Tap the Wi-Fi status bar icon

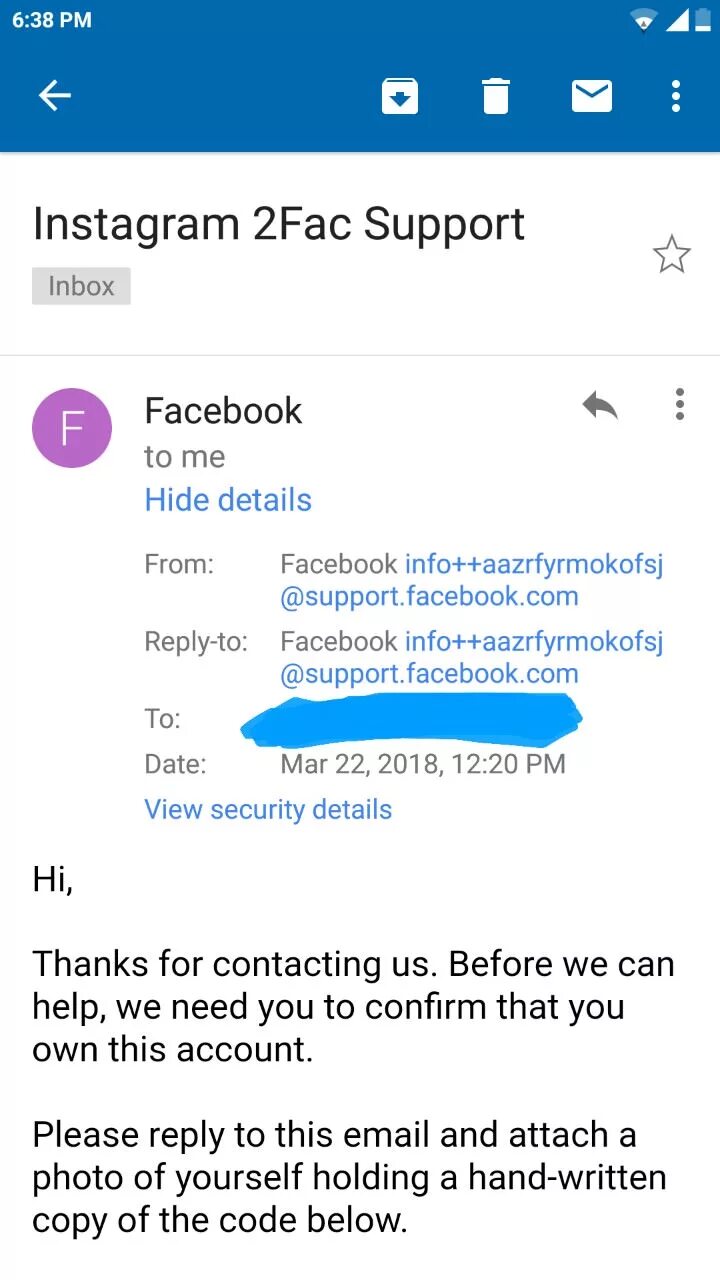pyautogui.click(x=644, y=20)
